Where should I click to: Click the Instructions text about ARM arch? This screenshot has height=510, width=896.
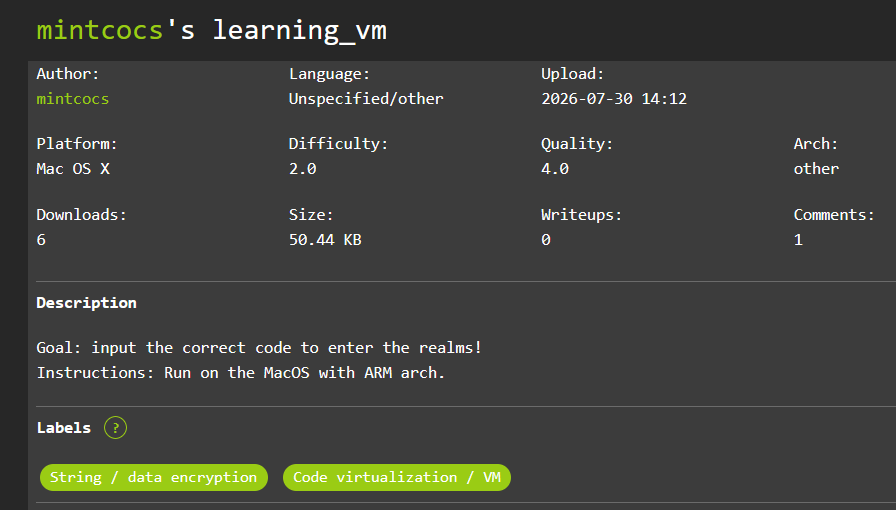[x=241, y=373]
